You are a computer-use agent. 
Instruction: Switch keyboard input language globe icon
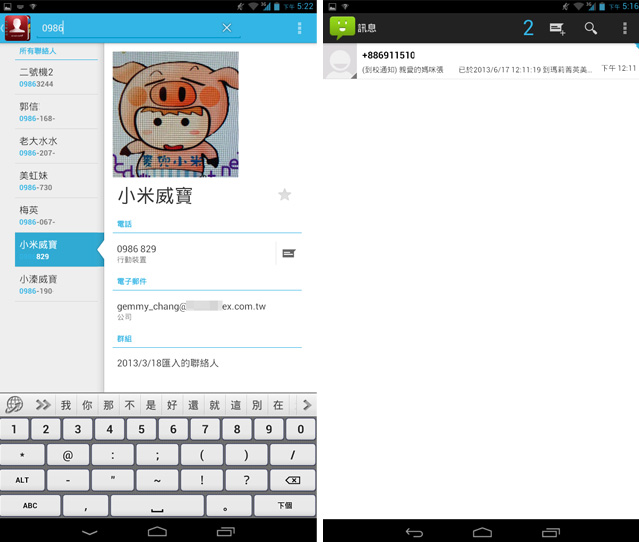tap(15, 405)
